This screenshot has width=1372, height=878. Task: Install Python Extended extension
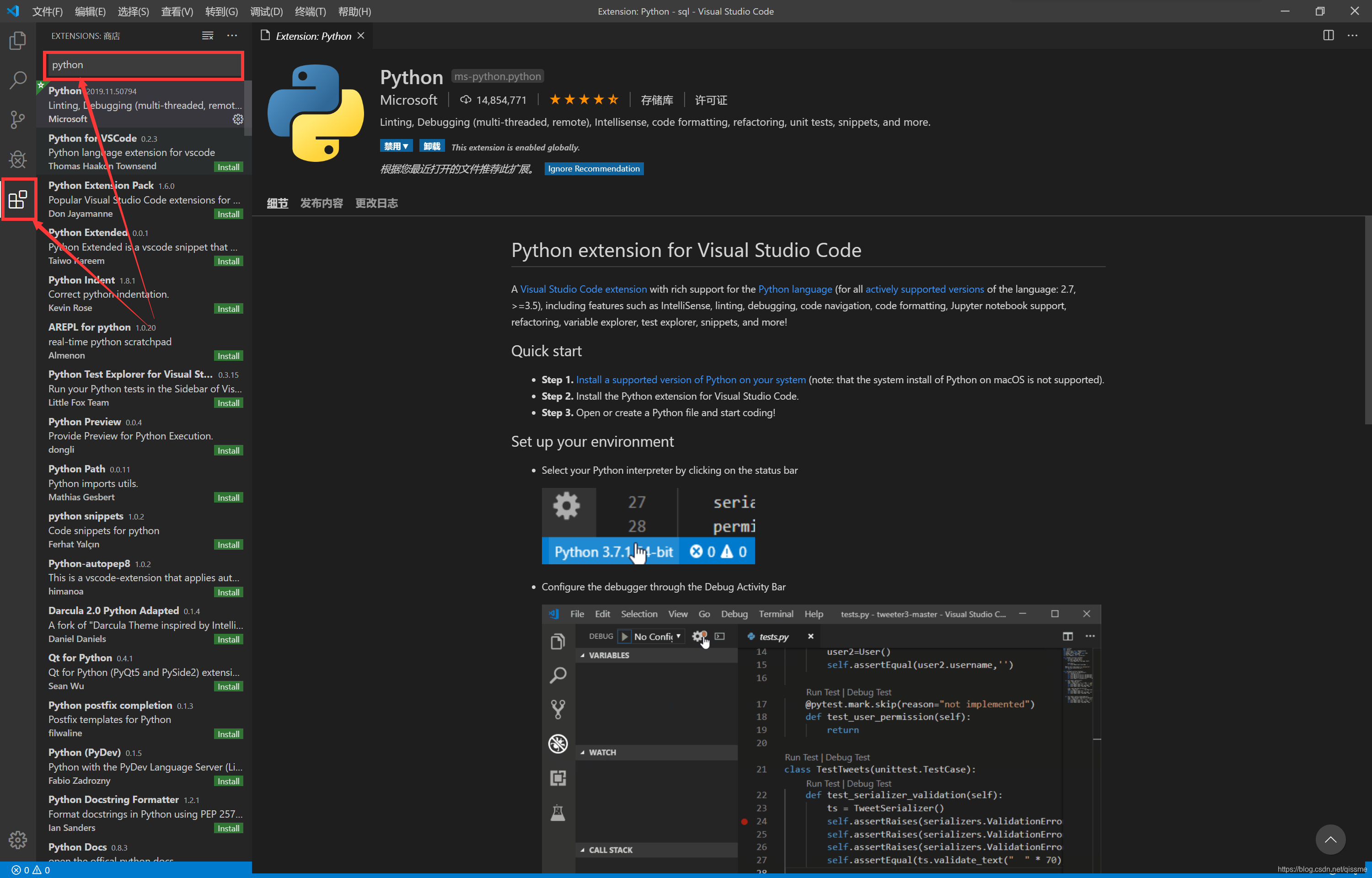point(229,262)
